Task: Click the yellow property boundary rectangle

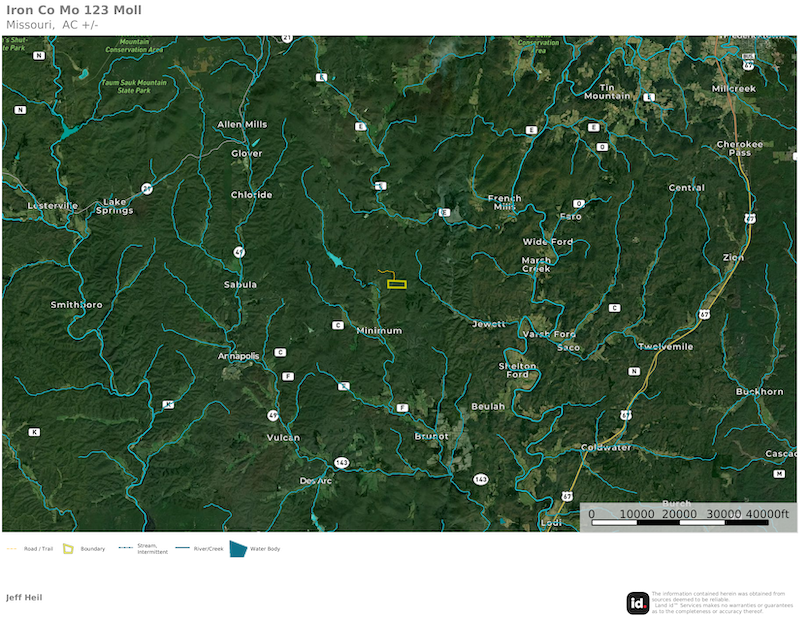Action: (397, 284)
